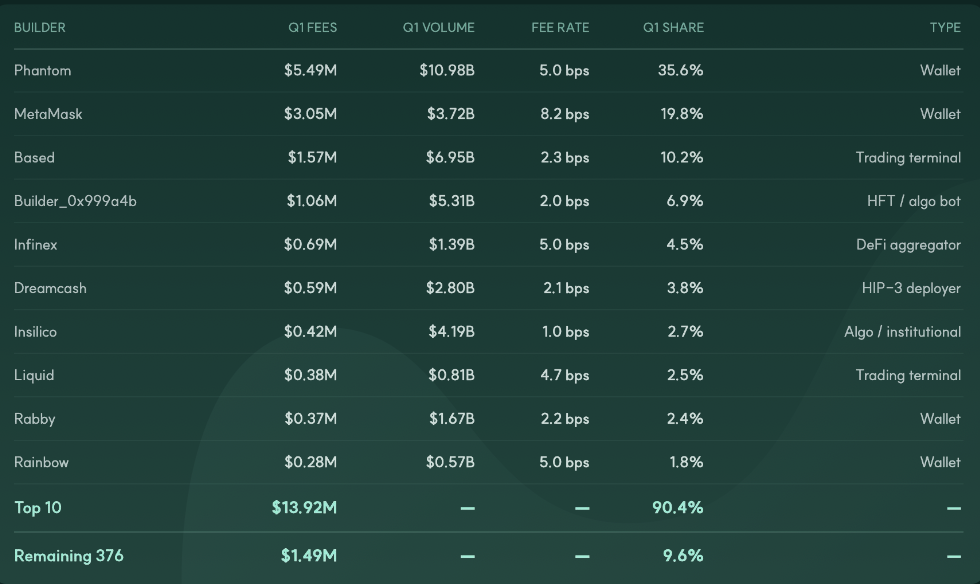The height and width of the screenshot is (584, 980).
Task: Click the Q1 FEES column header
Action: click(312, 28)
